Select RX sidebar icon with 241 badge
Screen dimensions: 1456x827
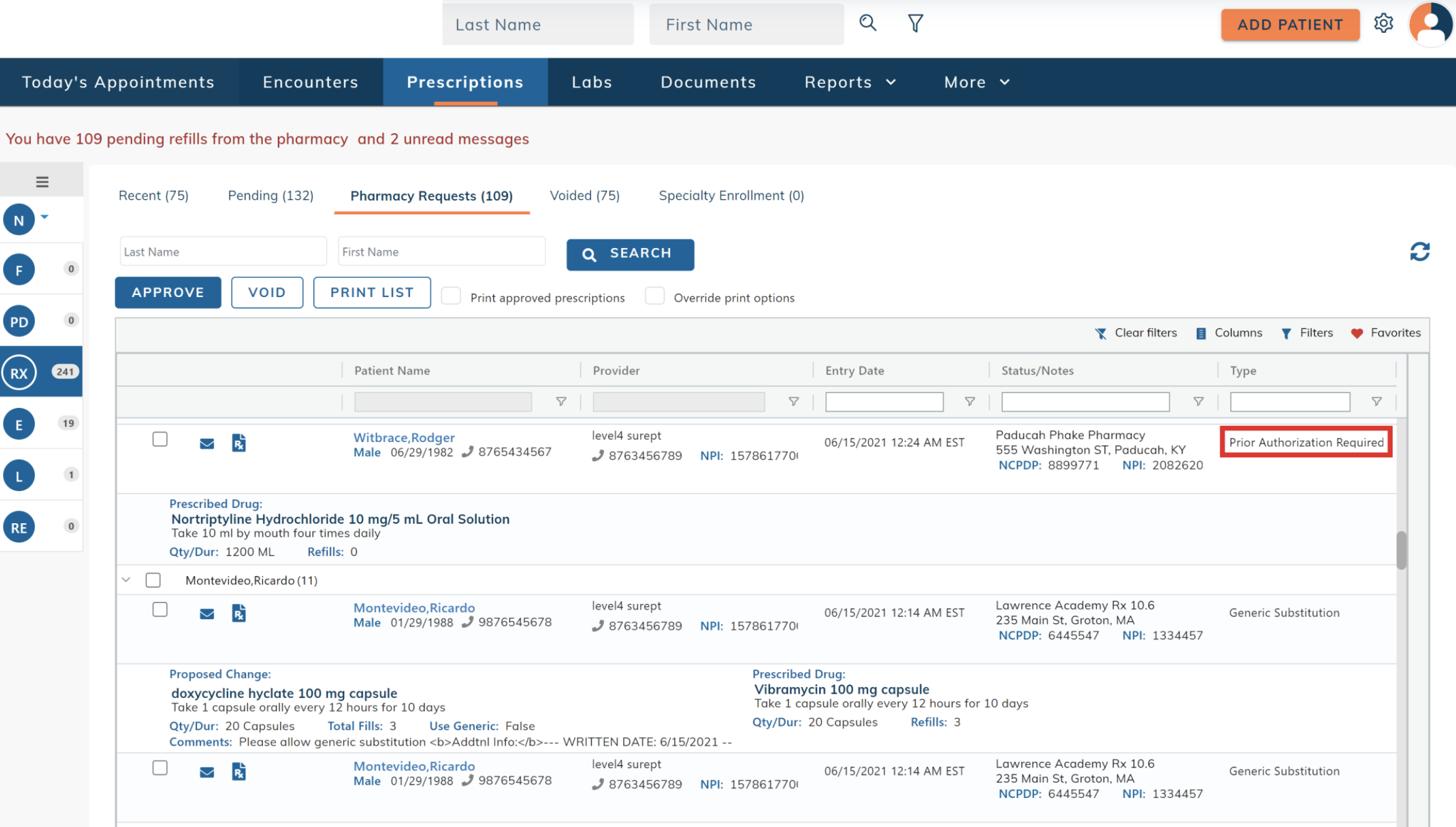point(19,373)
